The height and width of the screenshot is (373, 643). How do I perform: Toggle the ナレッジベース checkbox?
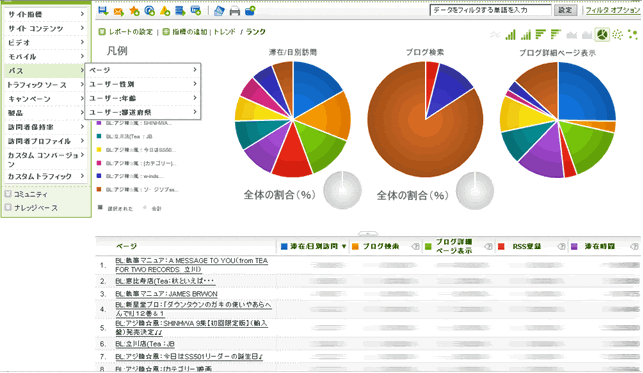(8, 207)
